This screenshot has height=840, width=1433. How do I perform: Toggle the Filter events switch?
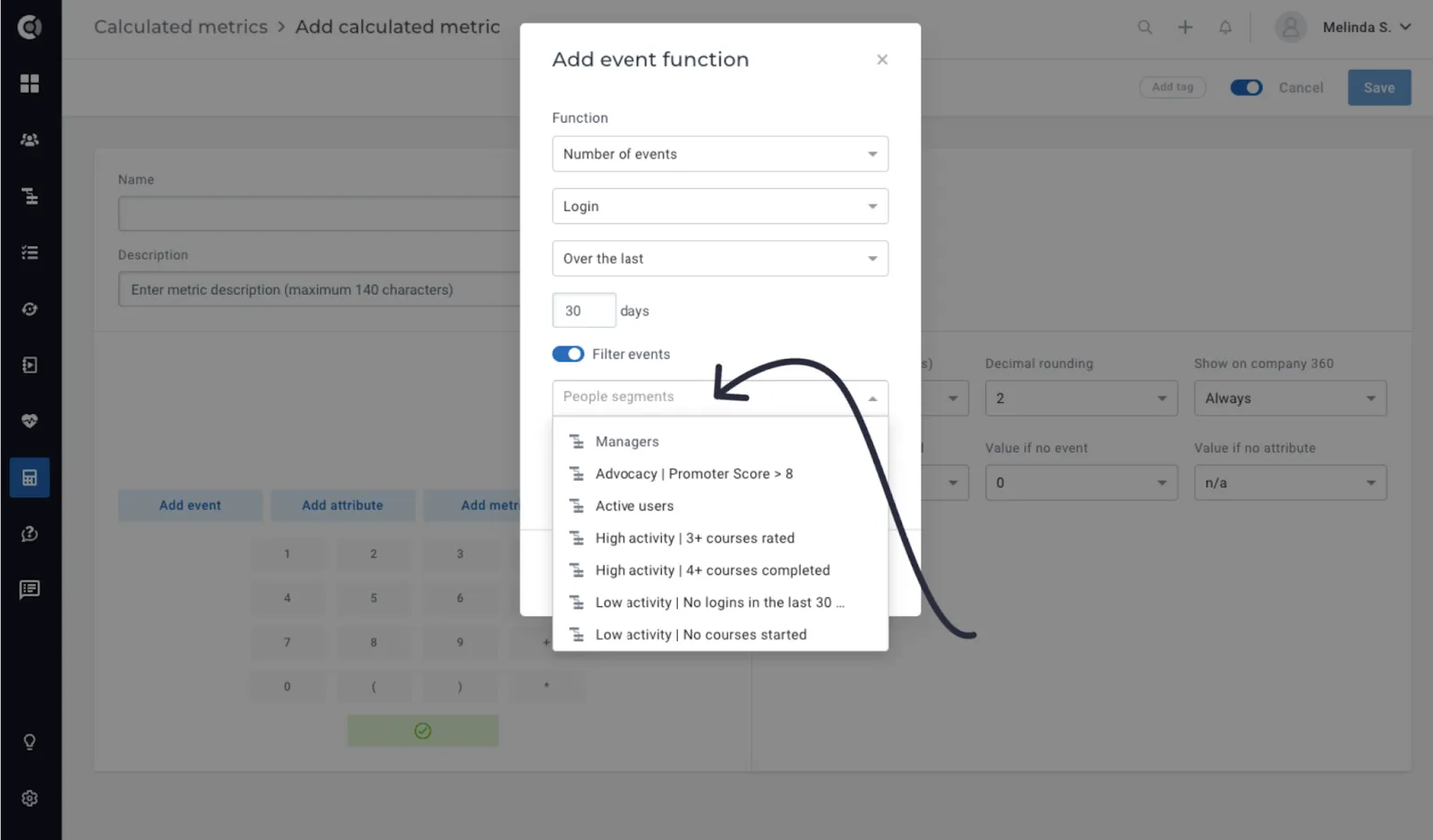tap(568, 354)
